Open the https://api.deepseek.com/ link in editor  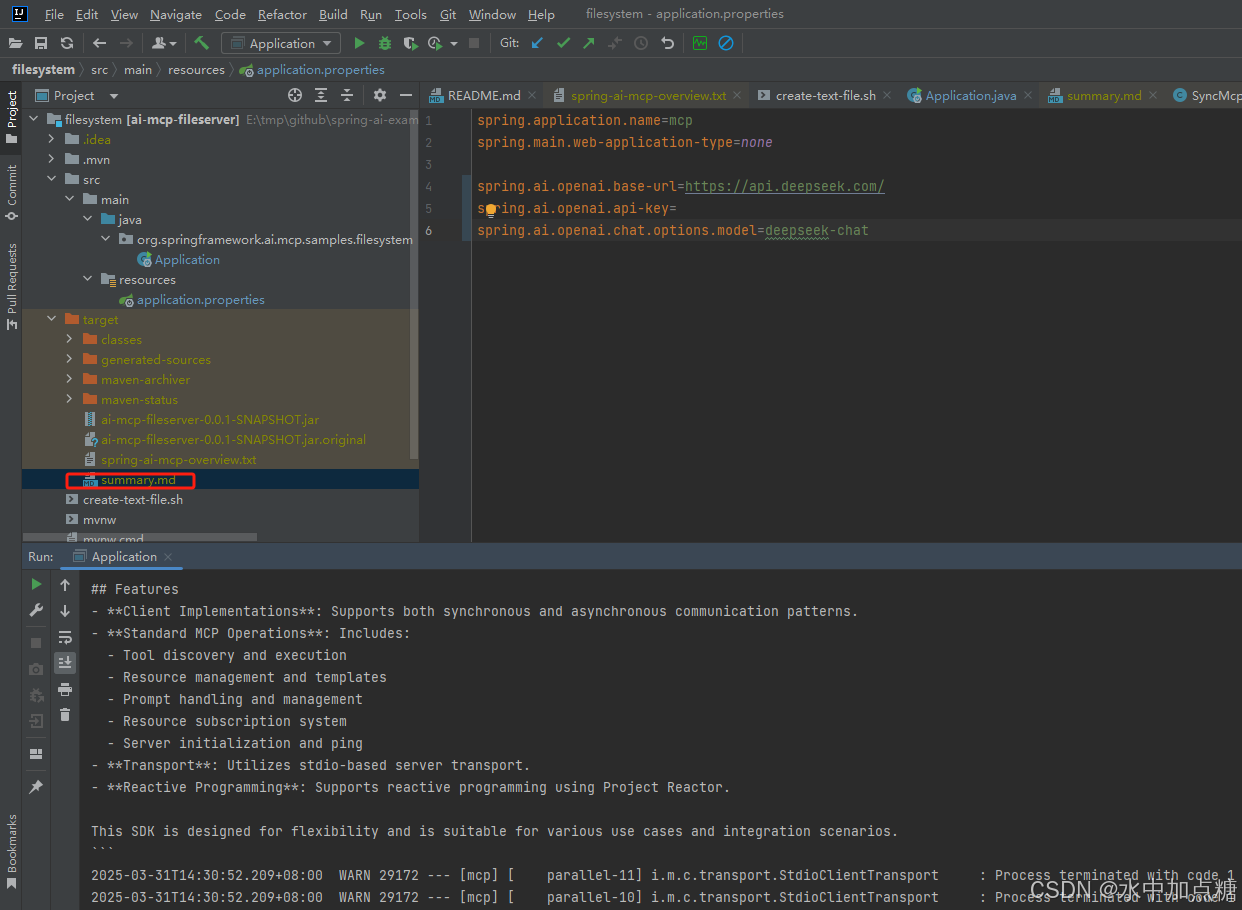click(785, 186)
